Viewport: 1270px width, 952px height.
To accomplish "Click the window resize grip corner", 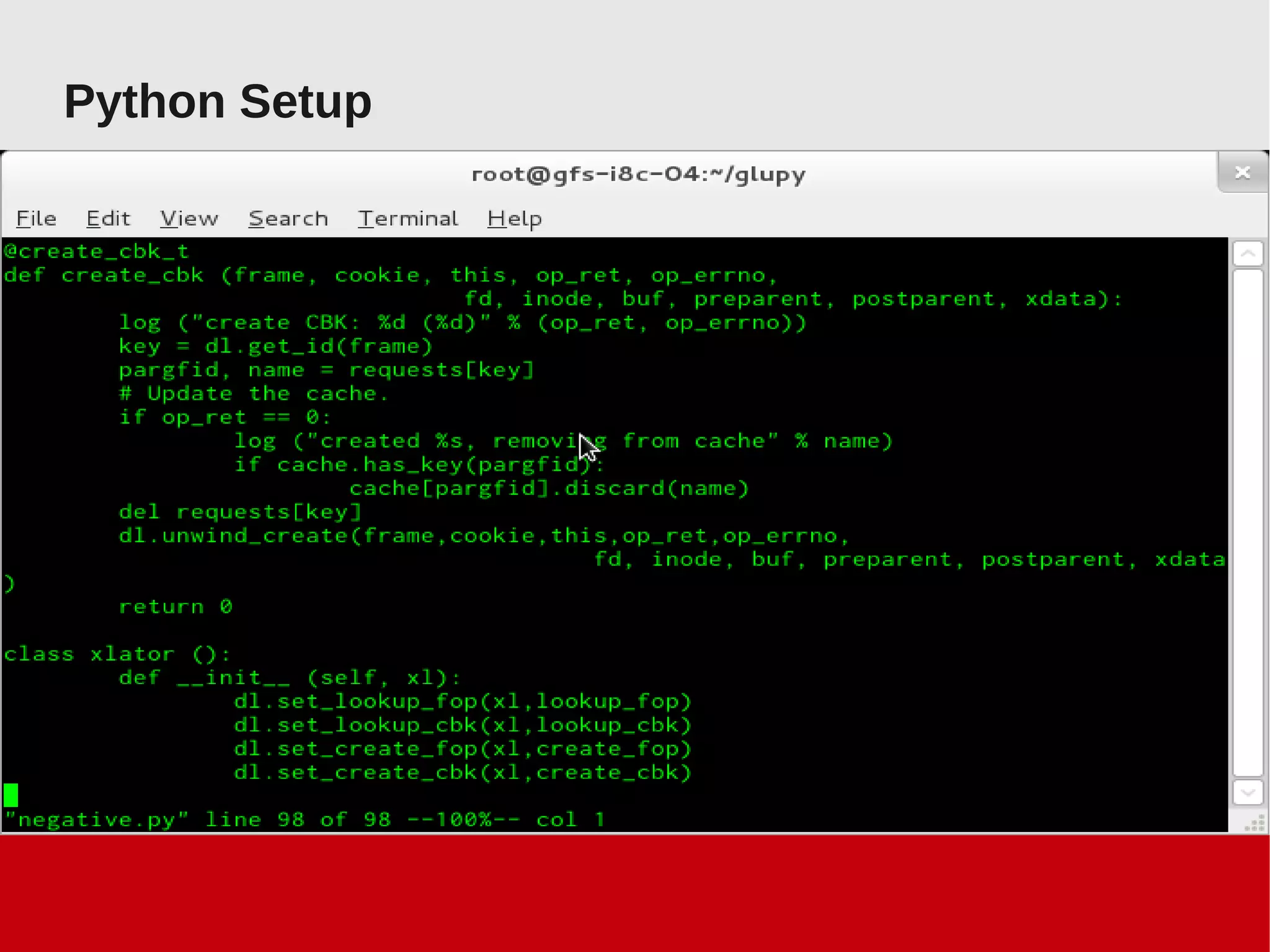I will [1255, 822].
